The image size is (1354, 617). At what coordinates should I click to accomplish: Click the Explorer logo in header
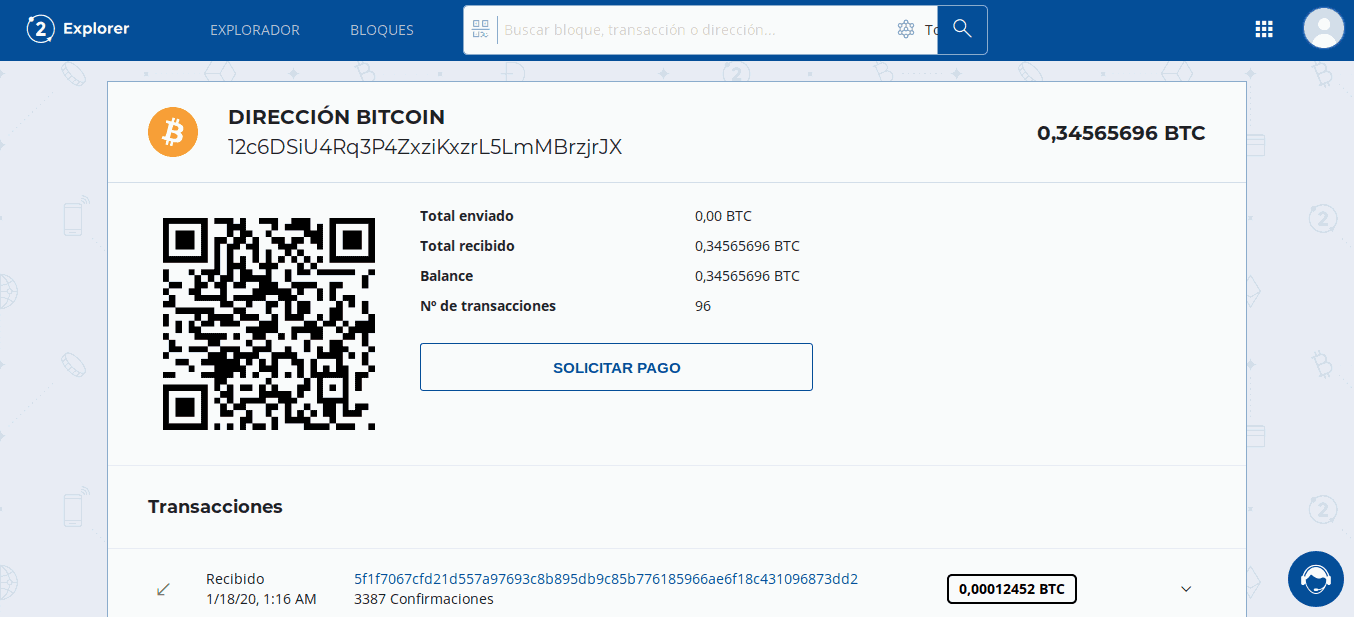click(78, 29)
